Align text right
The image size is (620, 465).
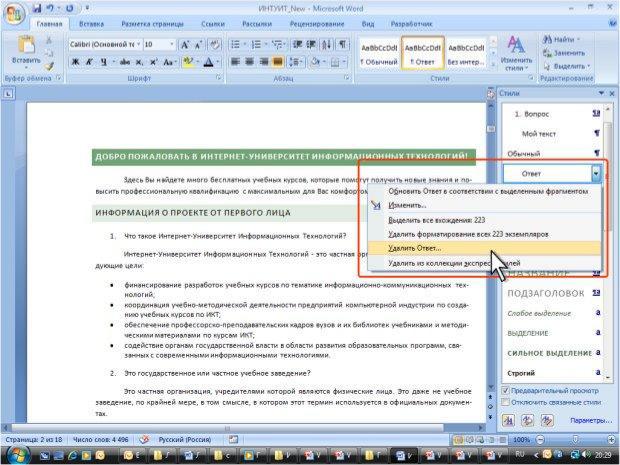click(264, 62)
